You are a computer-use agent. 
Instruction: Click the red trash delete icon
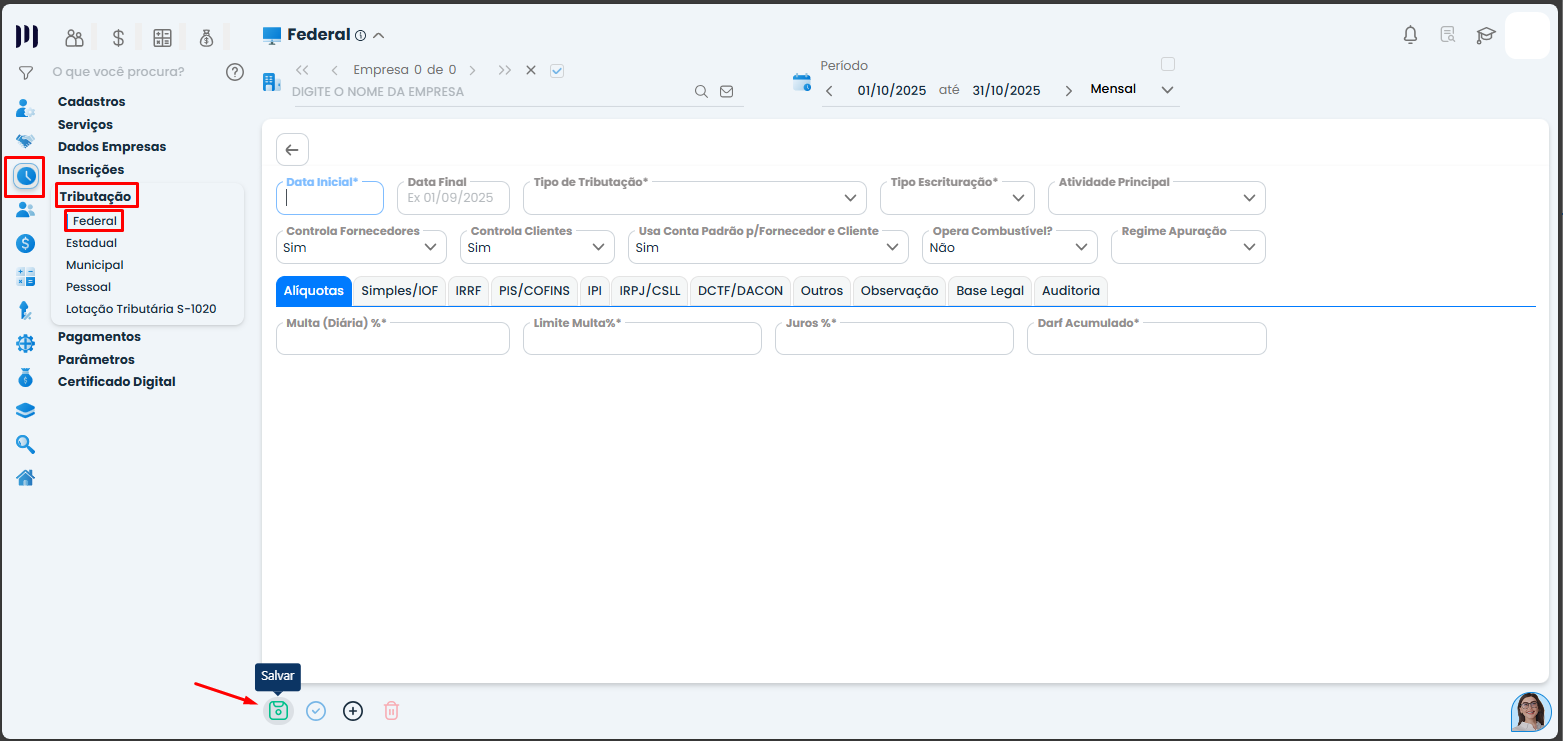[391, 711]
